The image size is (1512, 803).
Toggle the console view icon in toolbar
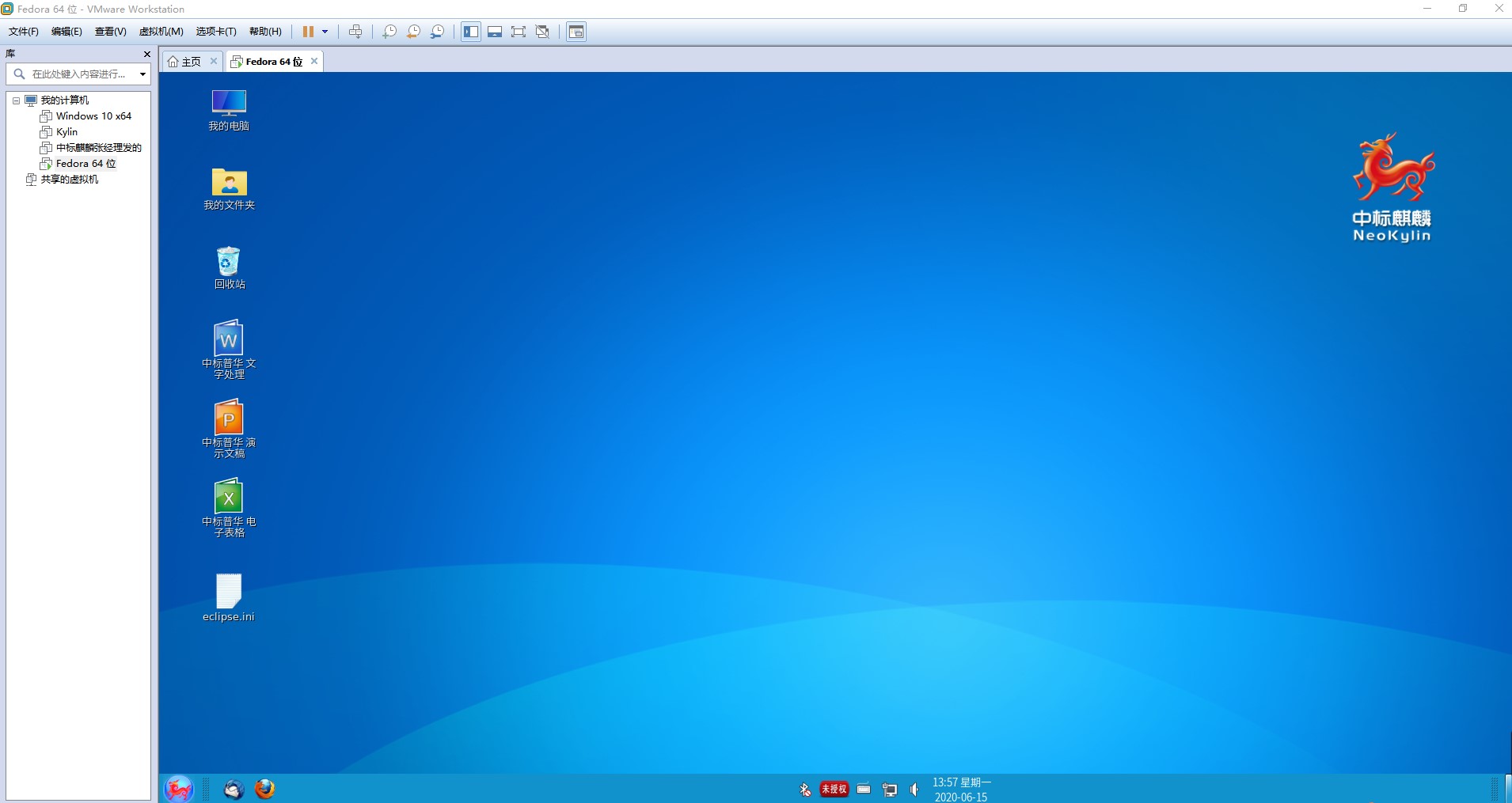point(576,32)
